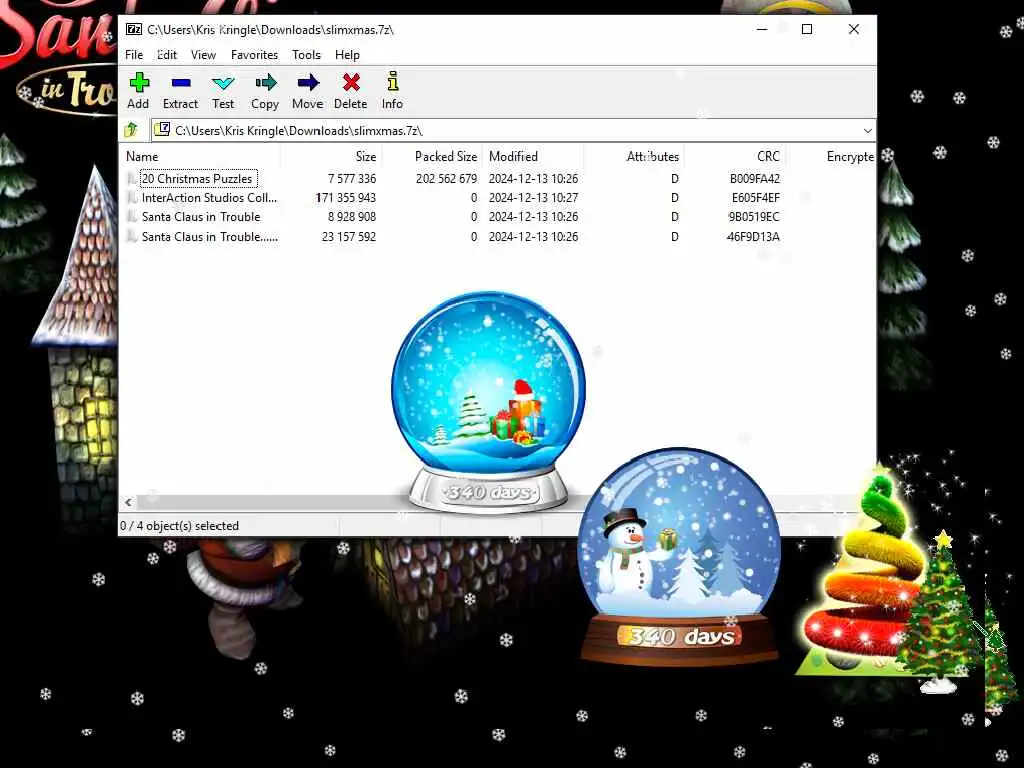Image resolution: width=1024 pixels, height=768 pixels.
Task: Click the blue Extract toolbar icon
Action: click(181, 83)
